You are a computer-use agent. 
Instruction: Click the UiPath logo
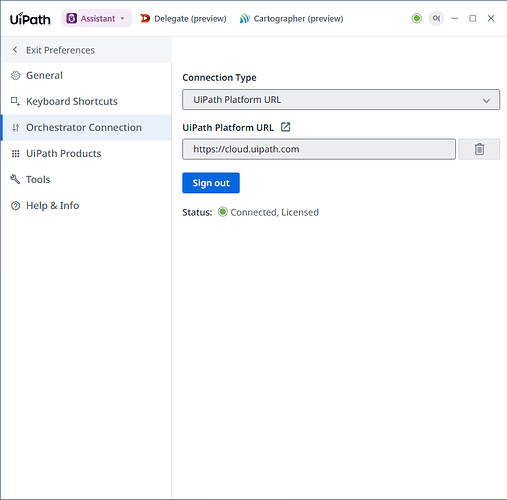30,19
